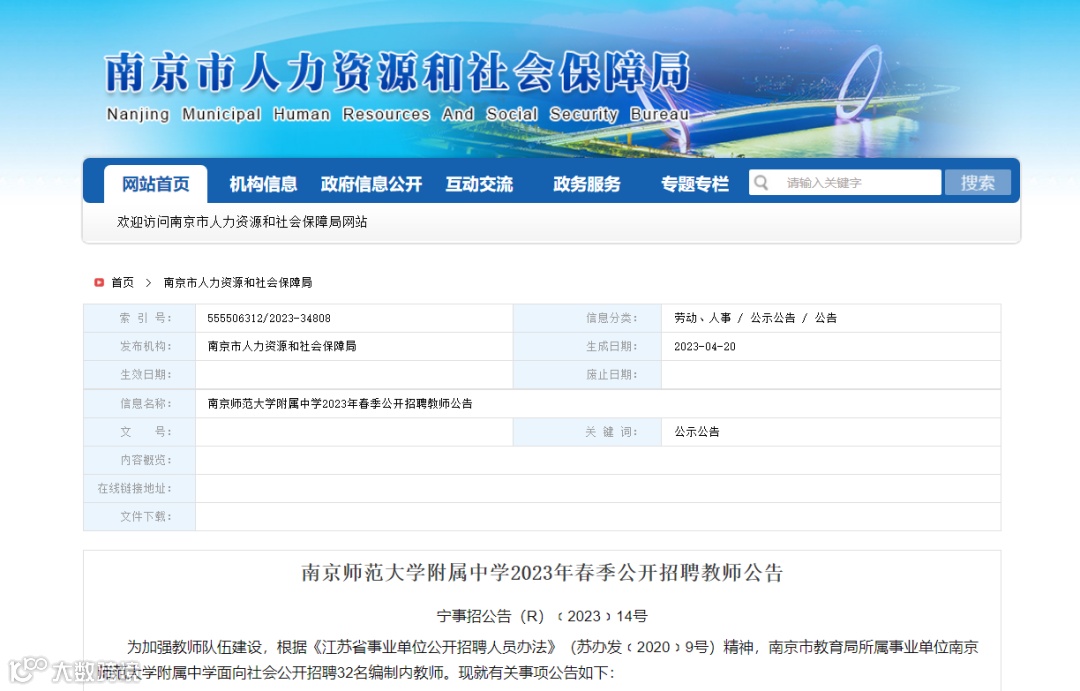
Task: Open 专题专栏 navigation item
Action: 695,184
